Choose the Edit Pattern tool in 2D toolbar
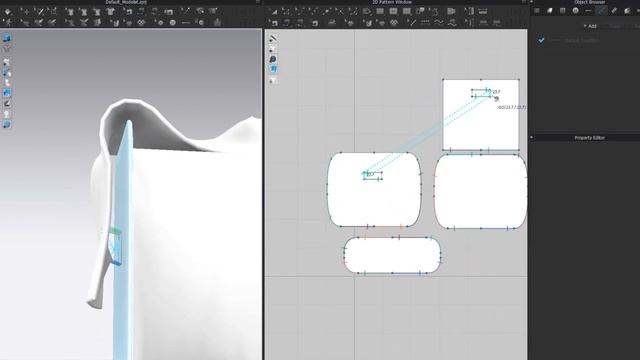The height and width of the screenshot is (360, 640). tap(287, 12)
